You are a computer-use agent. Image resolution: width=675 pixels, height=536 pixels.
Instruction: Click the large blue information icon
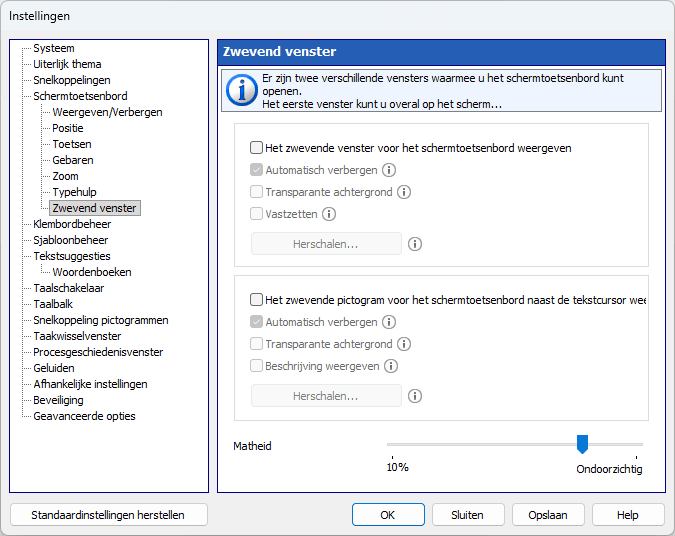click(x=242, y=90)
